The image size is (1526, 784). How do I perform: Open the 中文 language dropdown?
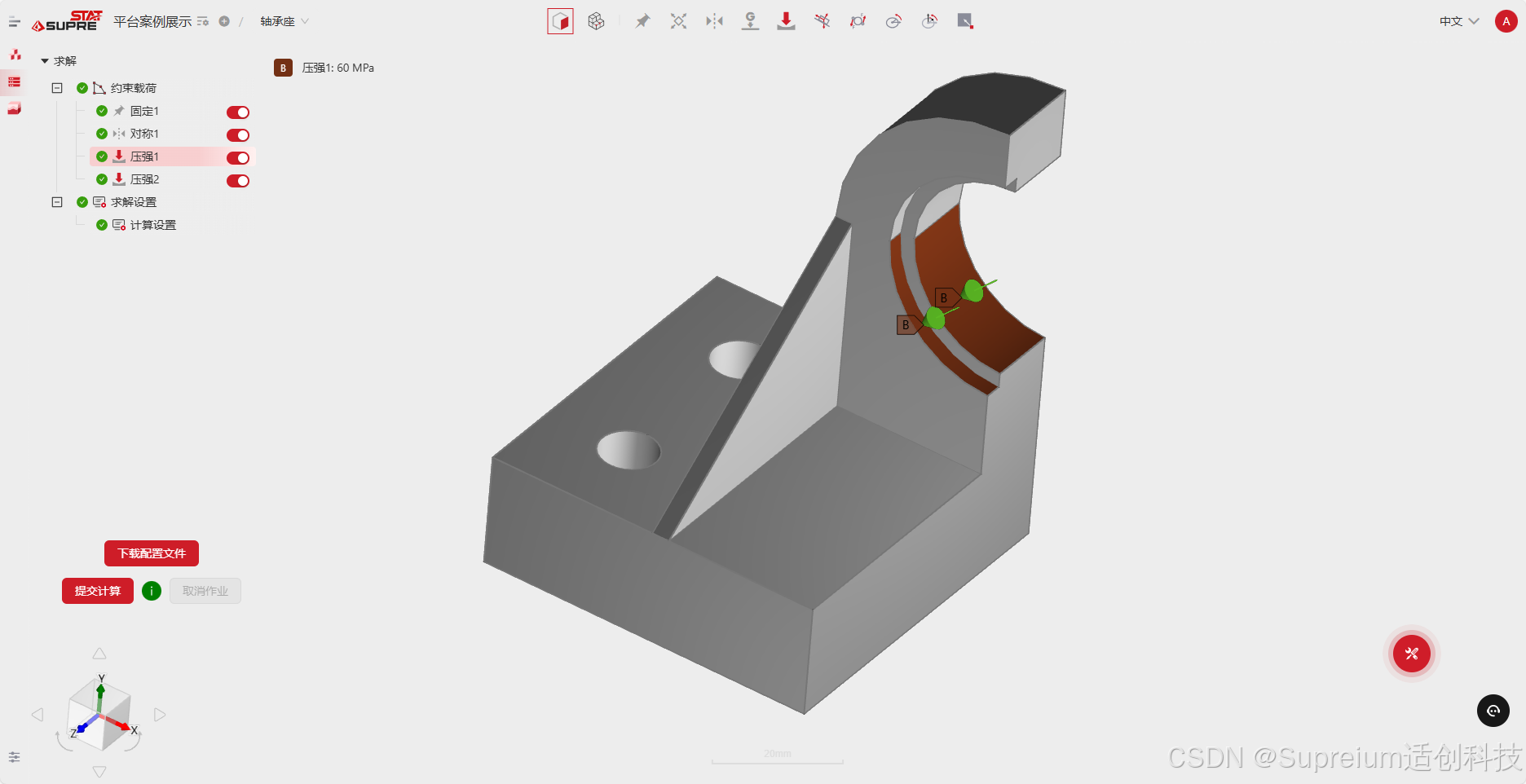[x=1459, y=21]
